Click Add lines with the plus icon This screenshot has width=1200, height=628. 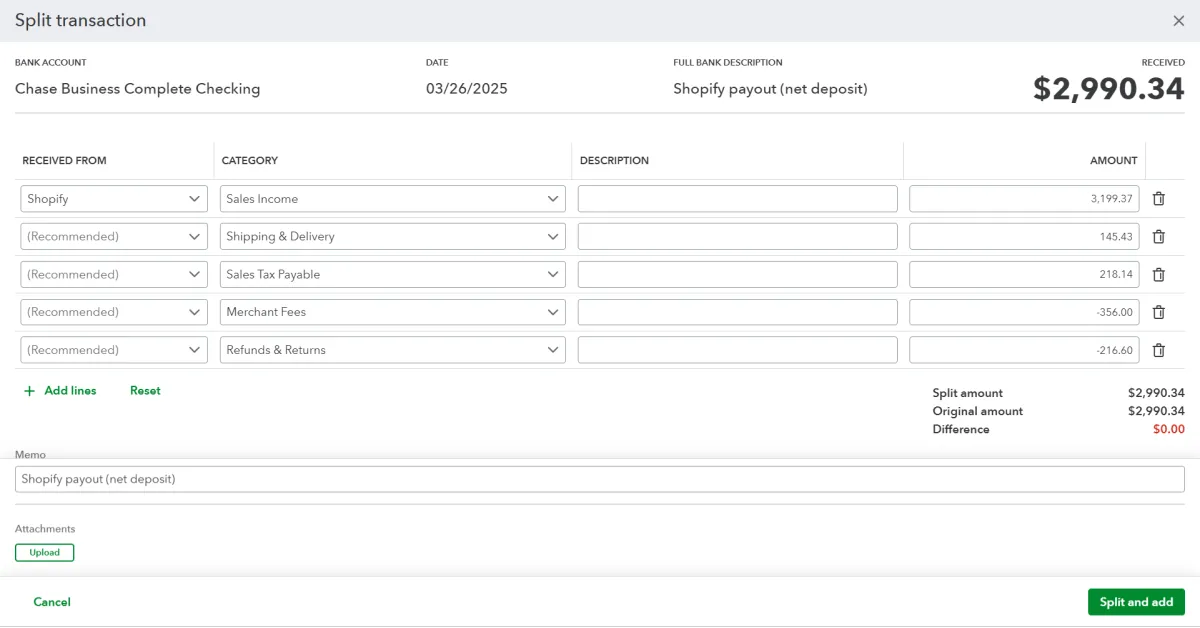click(60, 391)
